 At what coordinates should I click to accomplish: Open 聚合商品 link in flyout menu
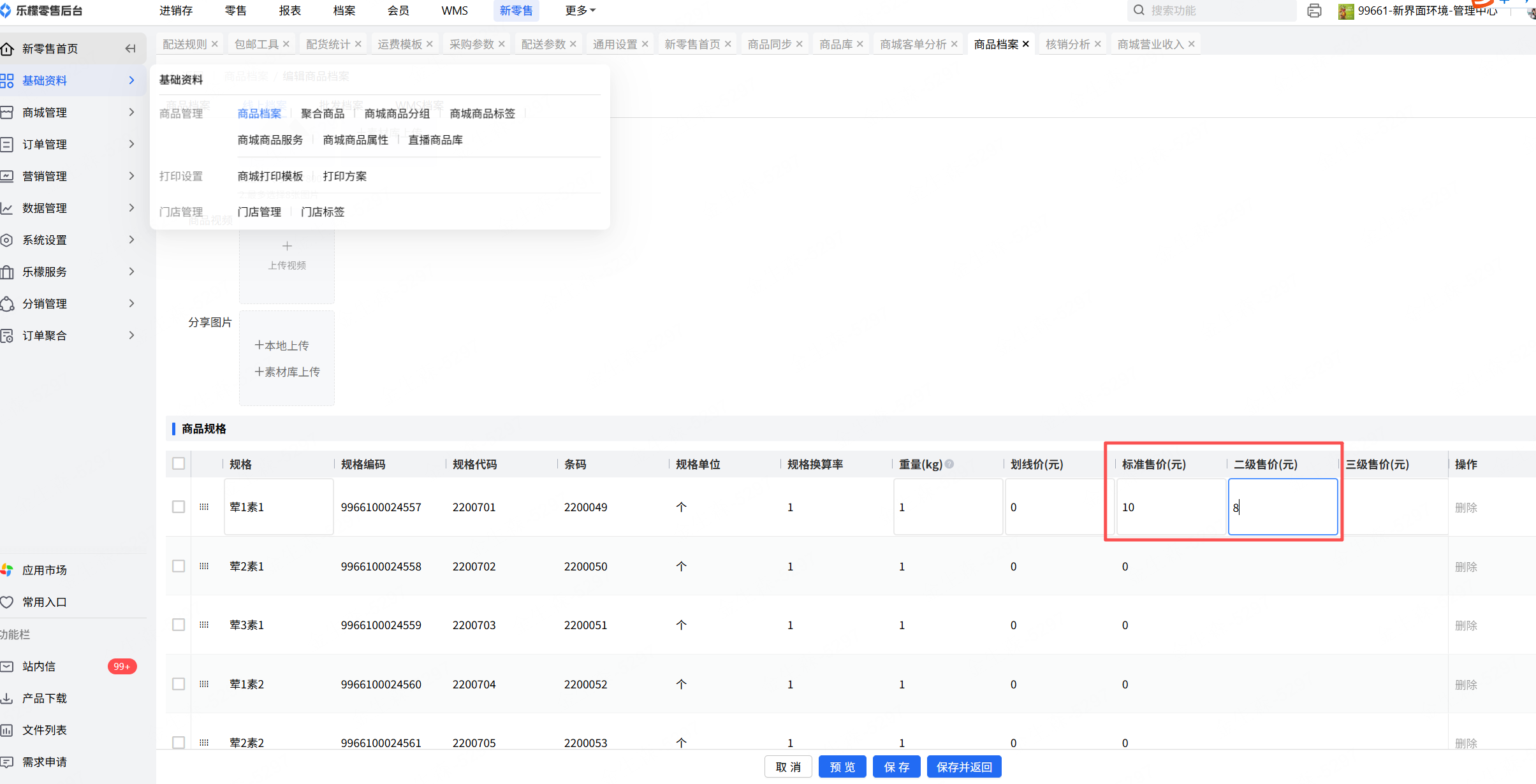click(x=323, y=113)
